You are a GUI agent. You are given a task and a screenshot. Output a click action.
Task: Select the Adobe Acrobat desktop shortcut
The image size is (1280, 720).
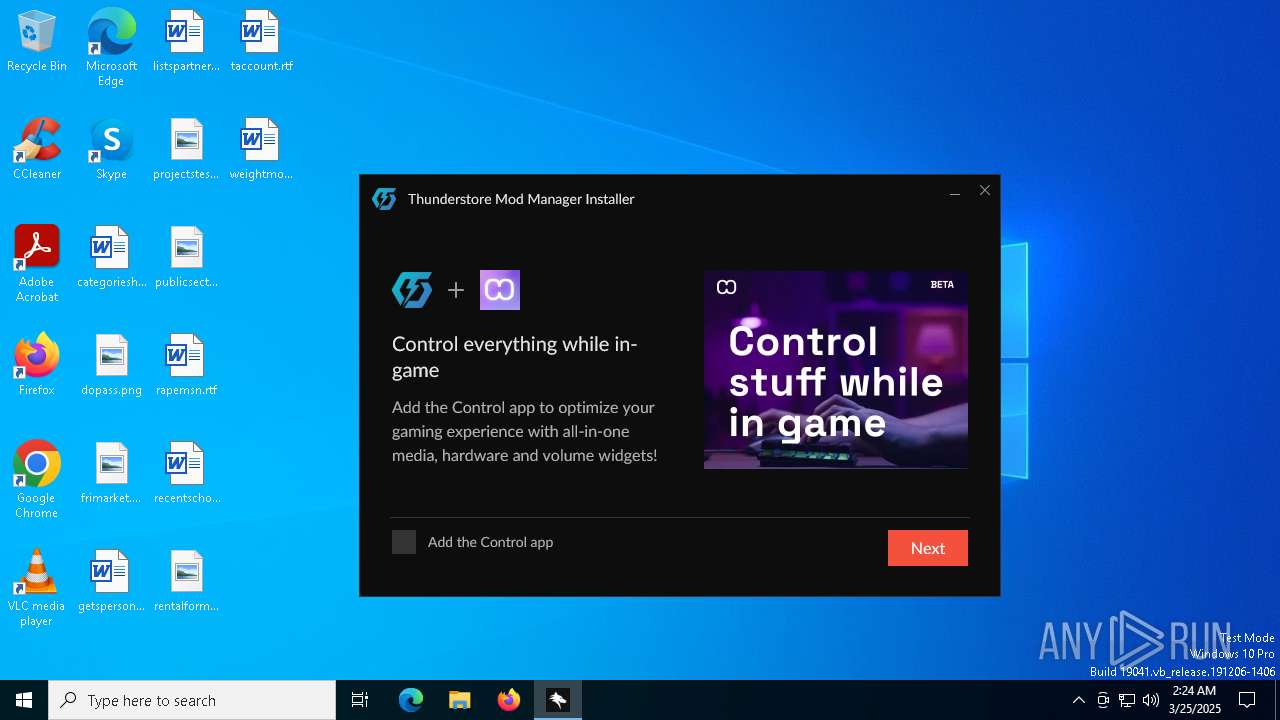coord(37,264)
